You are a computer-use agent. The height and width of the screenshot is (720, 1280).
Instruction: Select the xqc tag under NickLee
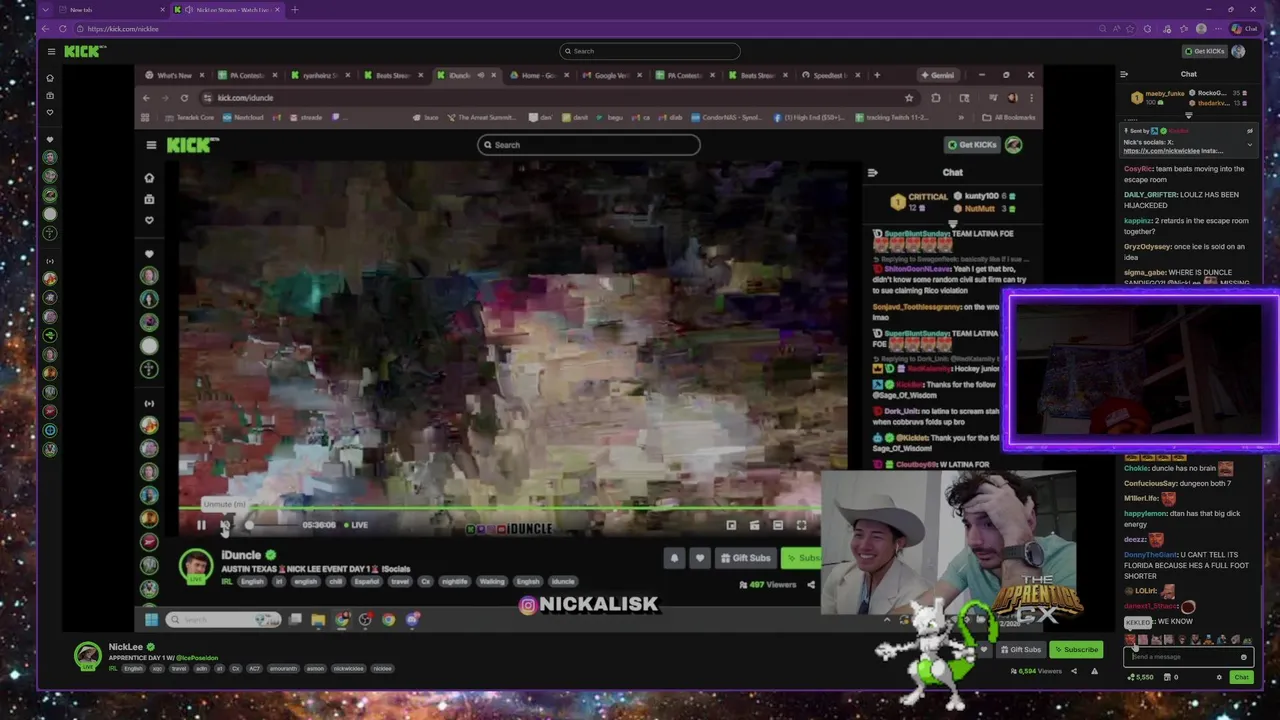pyautogui.click(x=157, y=668)
